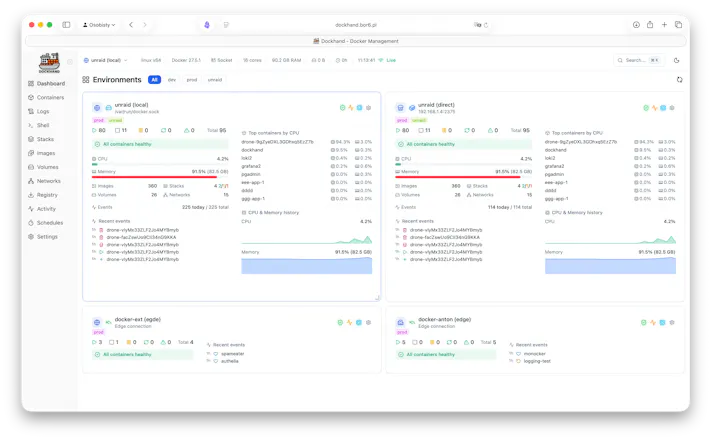Open the docker-anton (edge) environment title
The height and width of the screenshot is (440, 711).
coord(445,319)
